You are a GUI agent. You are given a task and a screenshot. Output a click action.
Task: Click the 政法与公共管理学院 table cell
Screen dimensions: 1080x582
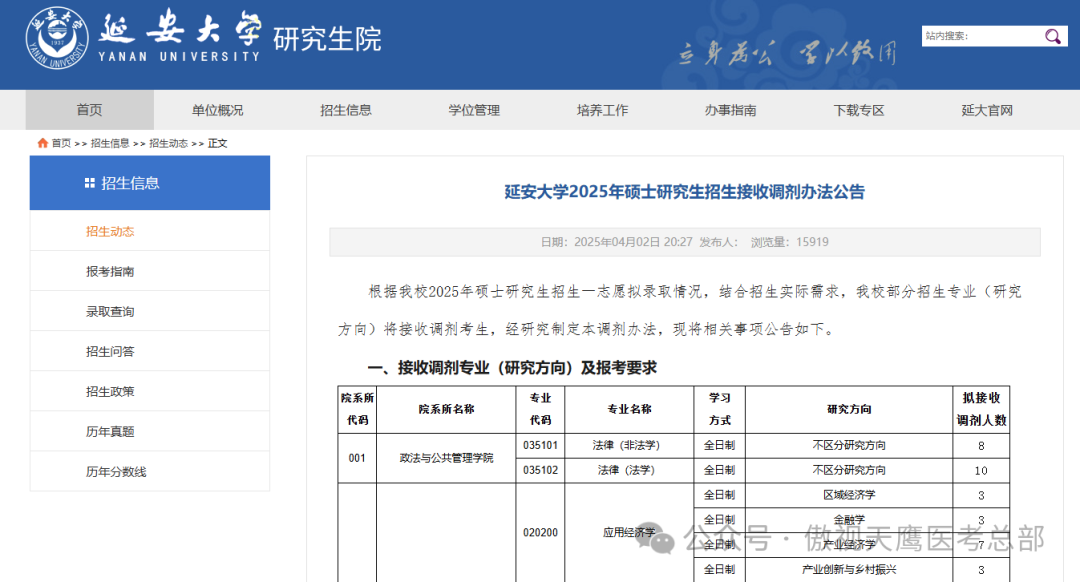coord(446,458)
